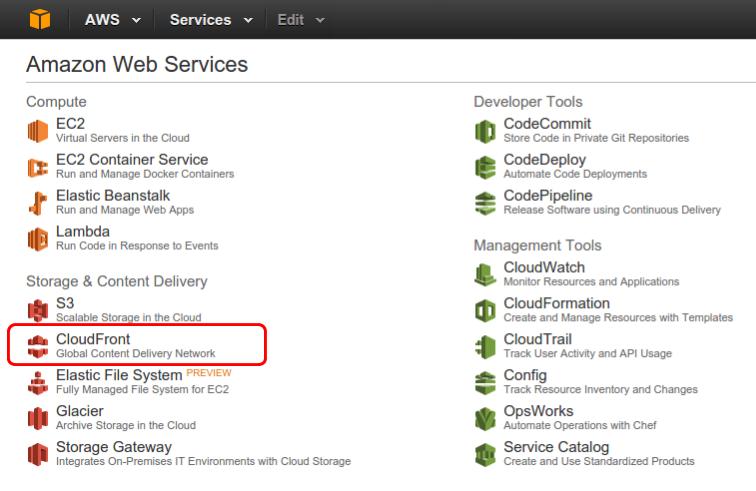Select the CloudTrail service link

pos(538,339)
